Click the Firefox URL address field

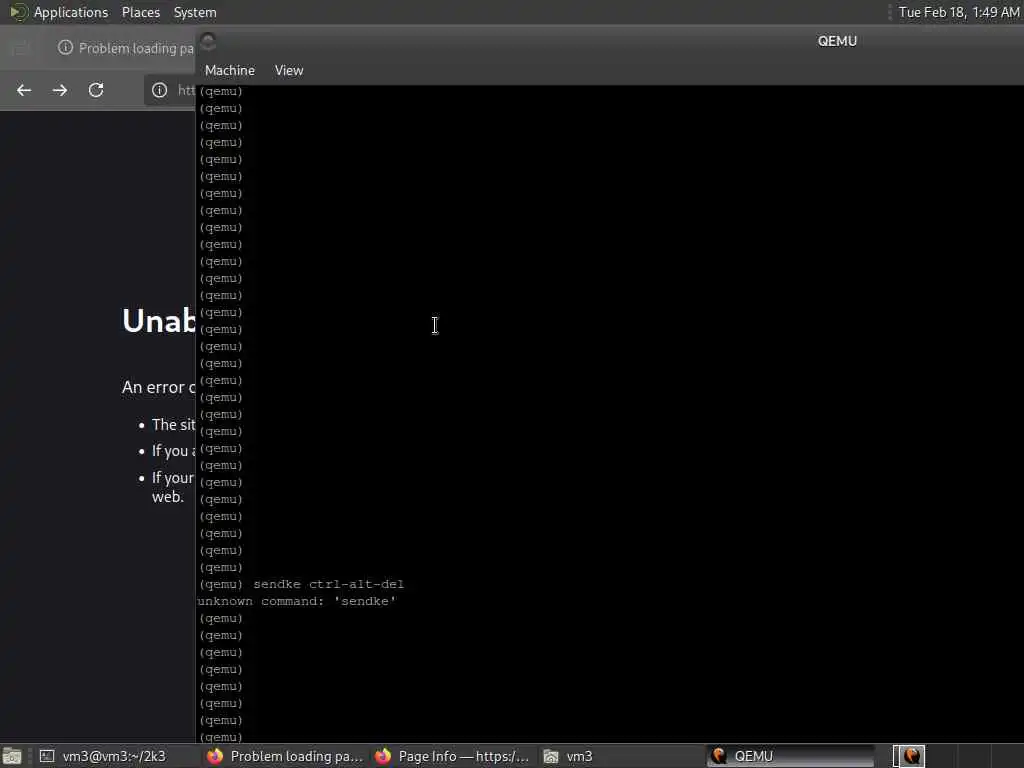(171, 90)
